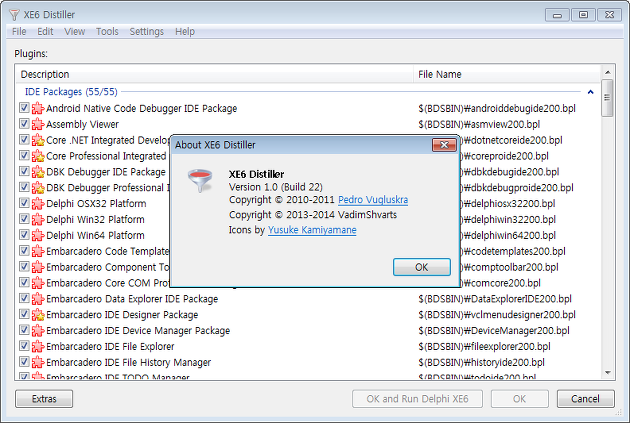The image size is (630, 423).
Task: Click the Embarcadero IDE Device Manager icon
Action: 38,330
